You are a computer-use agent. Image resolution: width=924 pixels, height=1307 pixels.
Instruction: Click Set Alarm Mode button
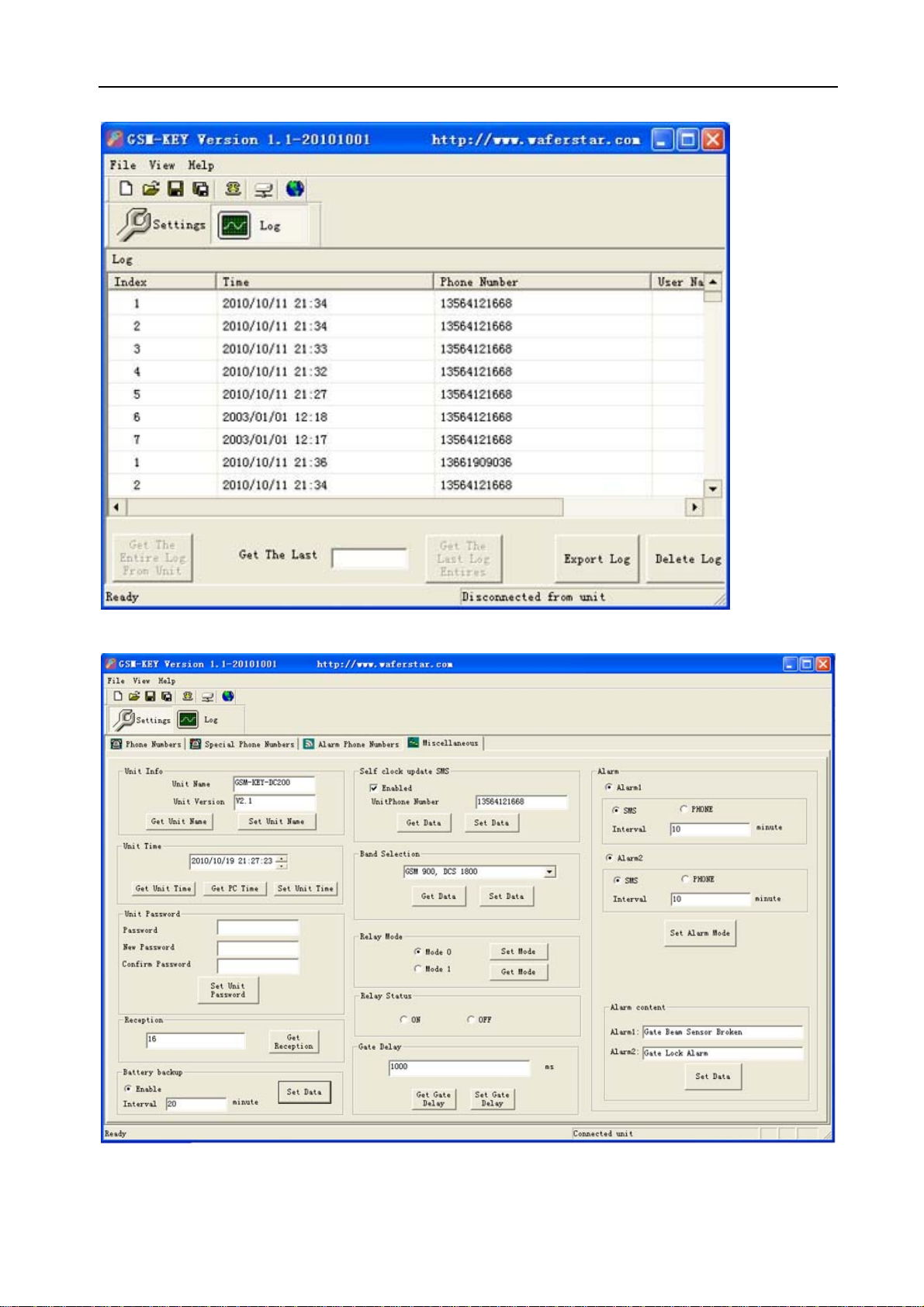(x=700, y=933)
